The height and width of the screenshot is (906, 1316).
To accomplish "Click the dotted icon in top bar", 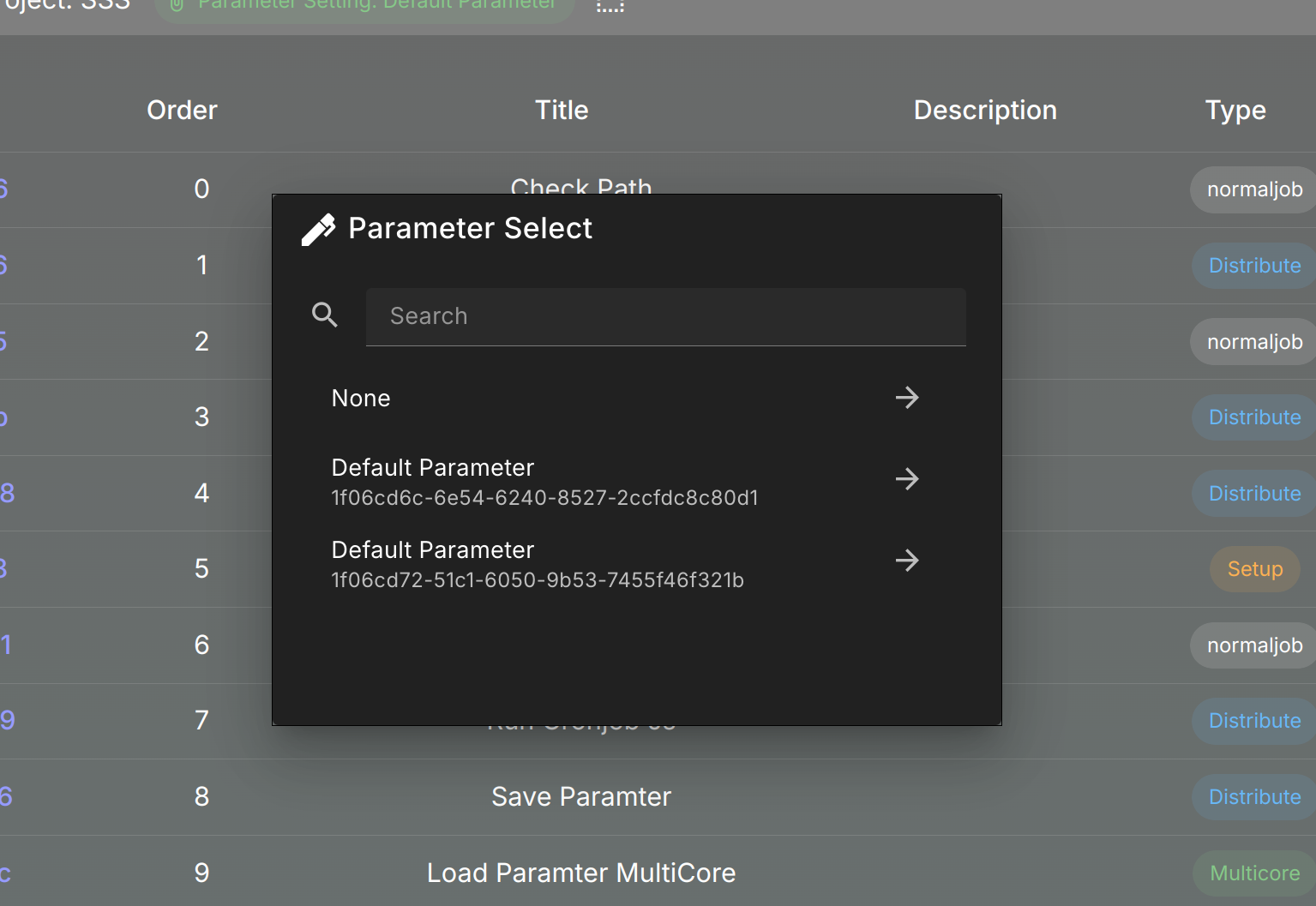I will 610,7.
